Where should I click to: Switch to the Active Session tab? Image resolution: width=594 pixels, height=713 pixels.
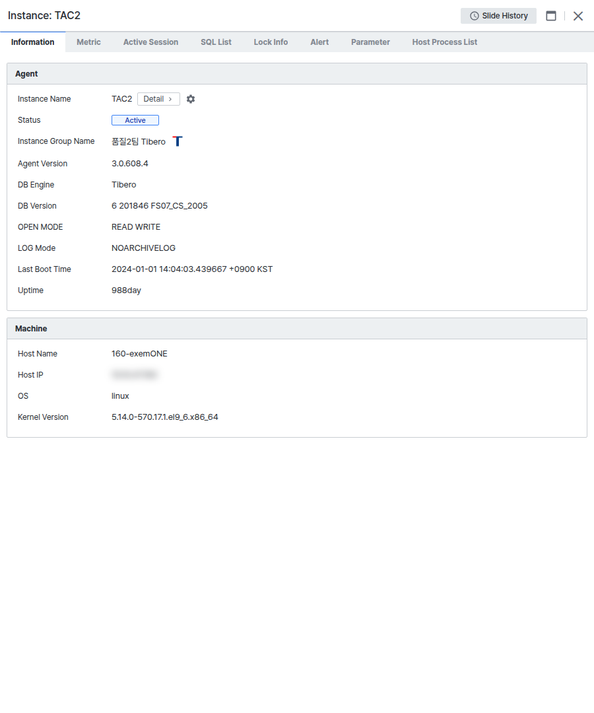coord(151,42)
